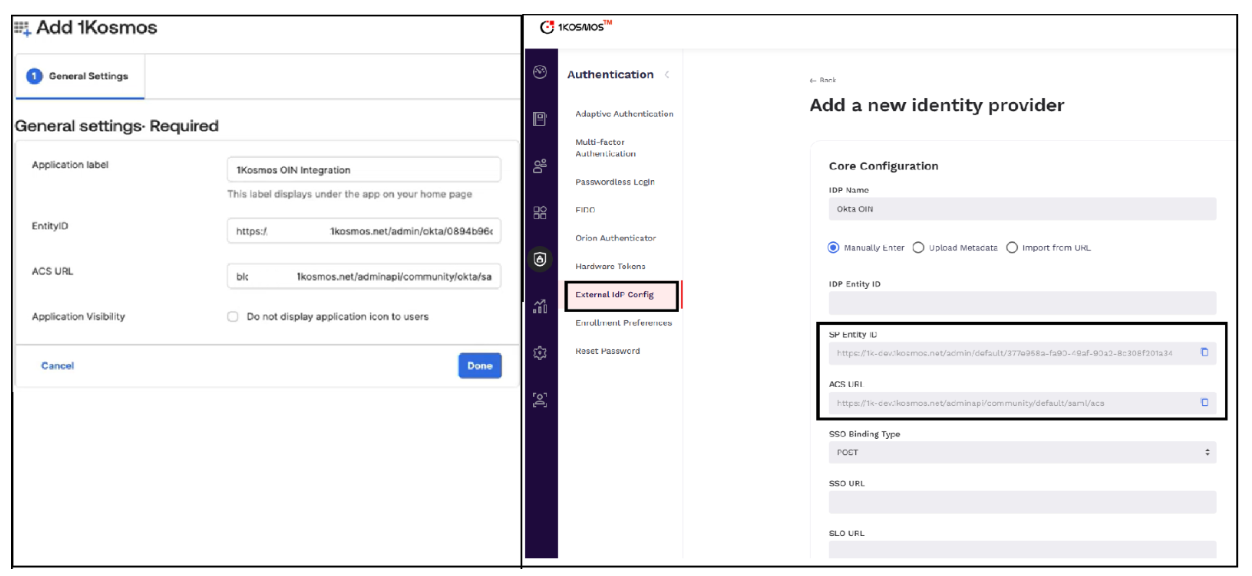Viewport: 1252px width, 576px height.
Task: Check 'Do not display application icon to users'
Action: tap(233, 317)
